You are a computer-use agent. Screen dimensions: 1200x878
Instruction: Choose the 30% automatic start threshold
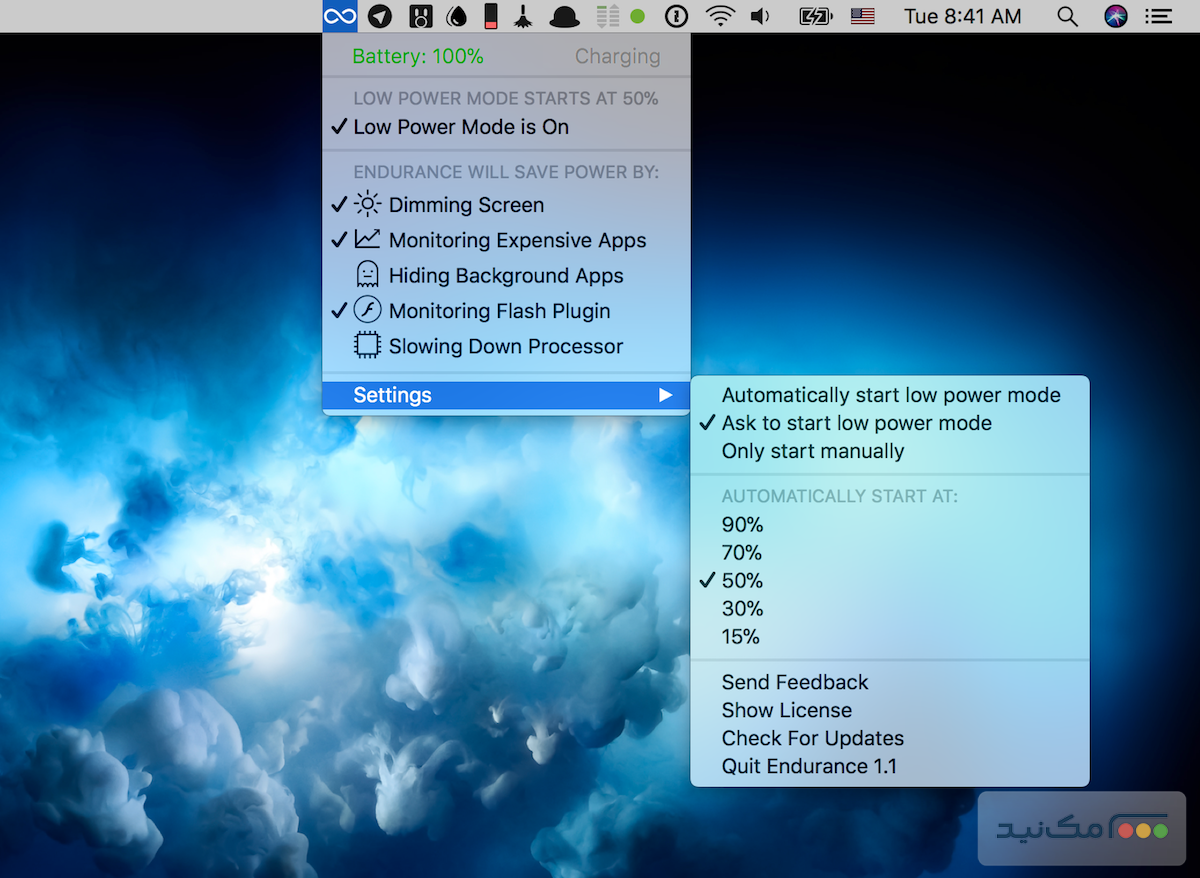(742, 608)
